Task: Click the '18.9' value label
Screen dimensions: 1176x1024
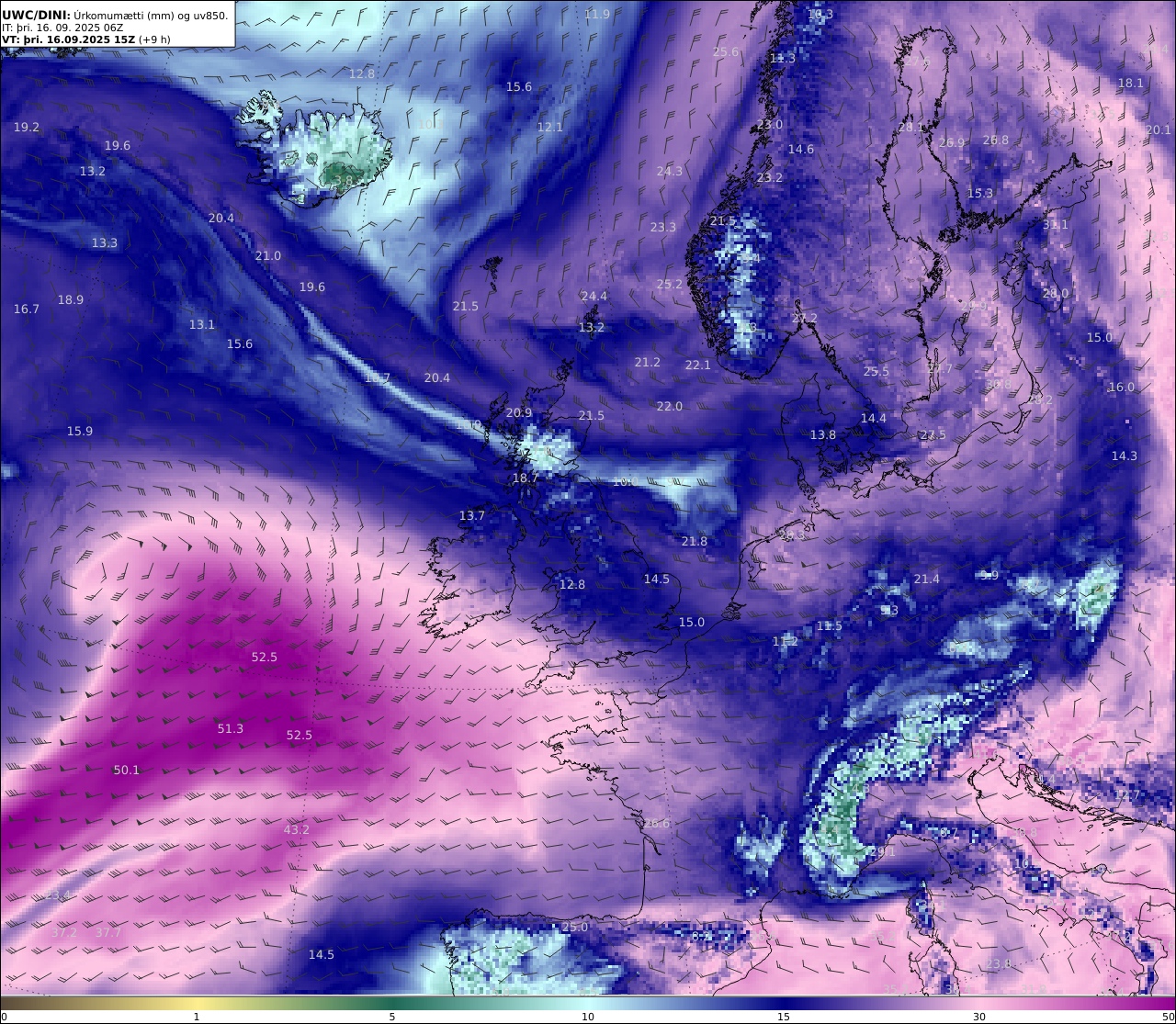Action: coord(71,300)
